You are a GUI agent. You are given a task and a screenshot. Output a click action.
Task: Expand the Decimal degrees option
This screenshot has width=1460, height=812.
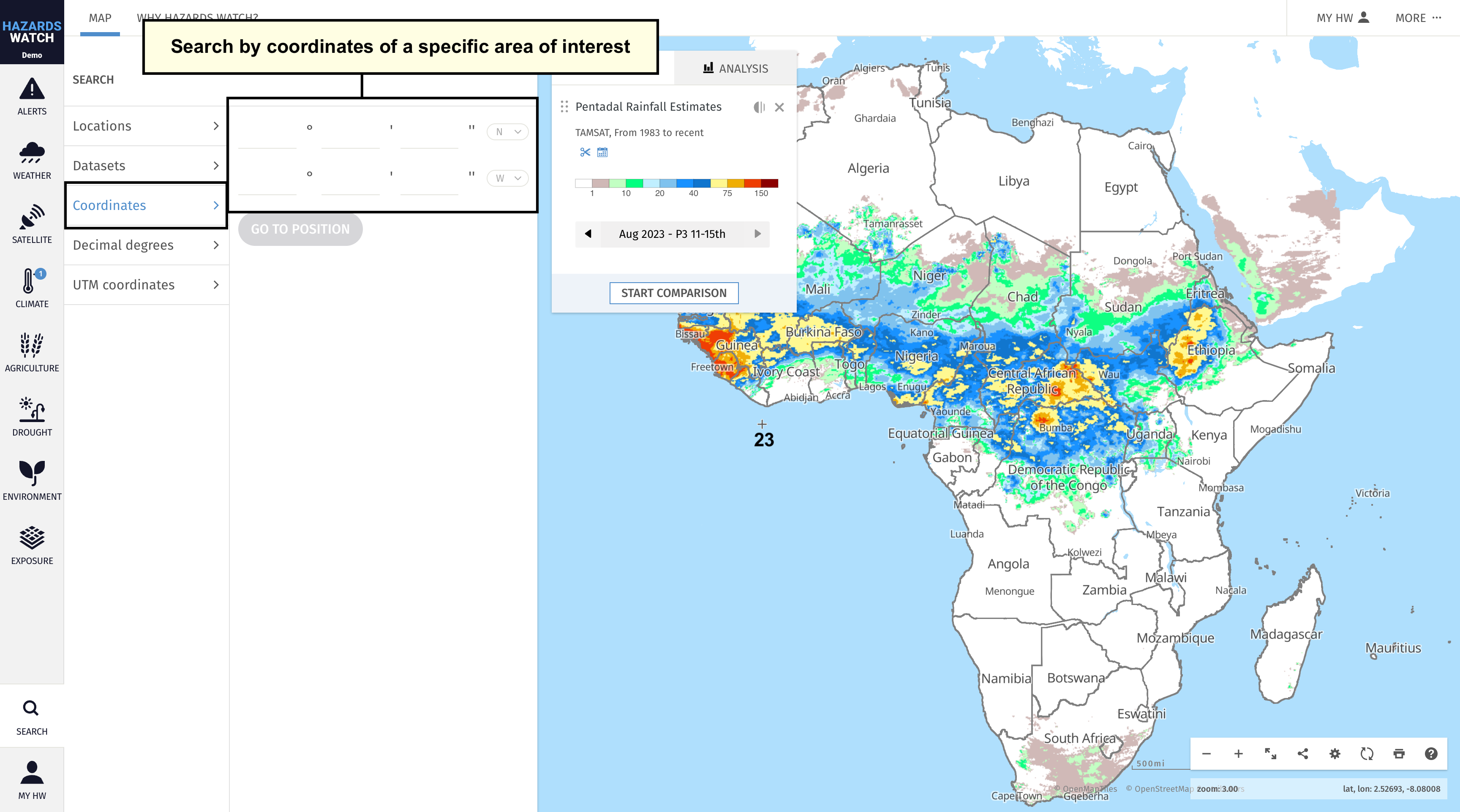[146, 245]
